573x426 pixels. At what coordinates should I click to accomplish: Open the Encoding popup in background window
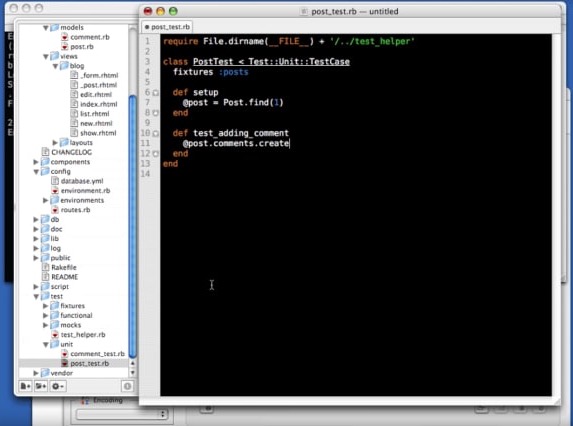coord(121,414)
